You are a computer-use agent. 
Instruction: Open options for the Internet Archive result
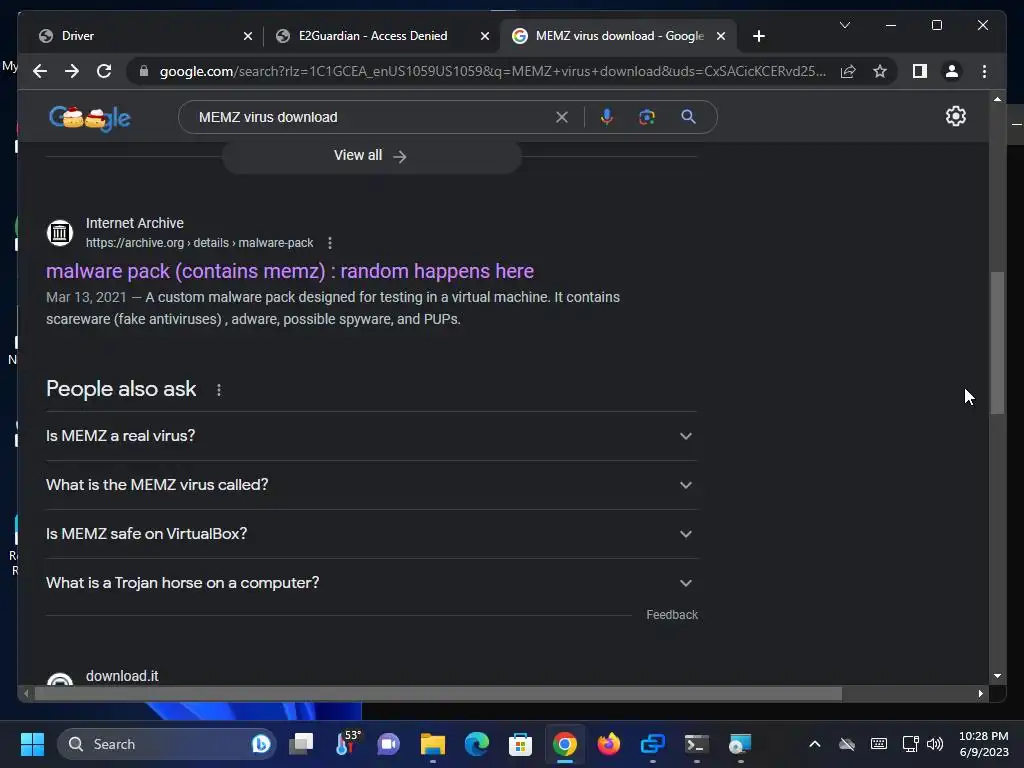coord(330,243)
